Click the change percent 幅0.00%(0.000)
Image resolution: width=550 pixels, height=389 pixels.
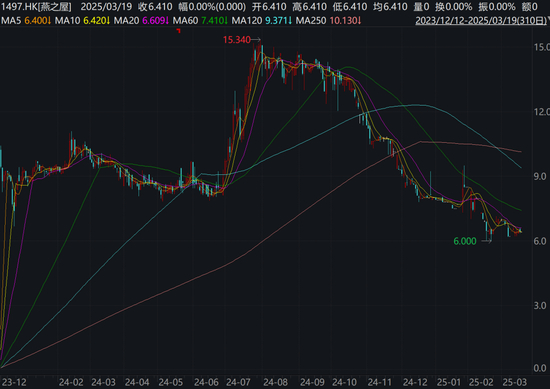click(x=212, y=7)
